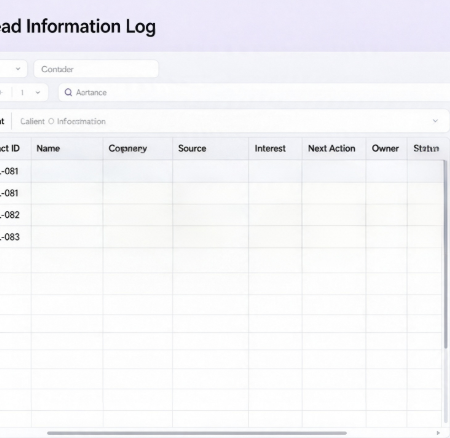Sort by the Owner column header

(x=385, y=148)
